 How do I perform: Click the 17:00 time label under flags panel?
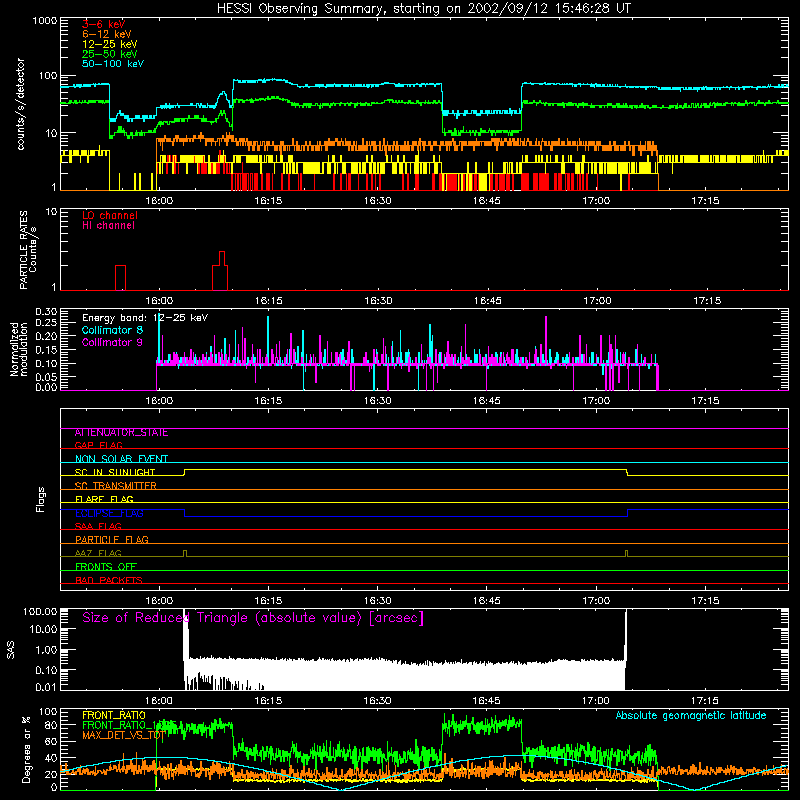click(x=596, y=601)
